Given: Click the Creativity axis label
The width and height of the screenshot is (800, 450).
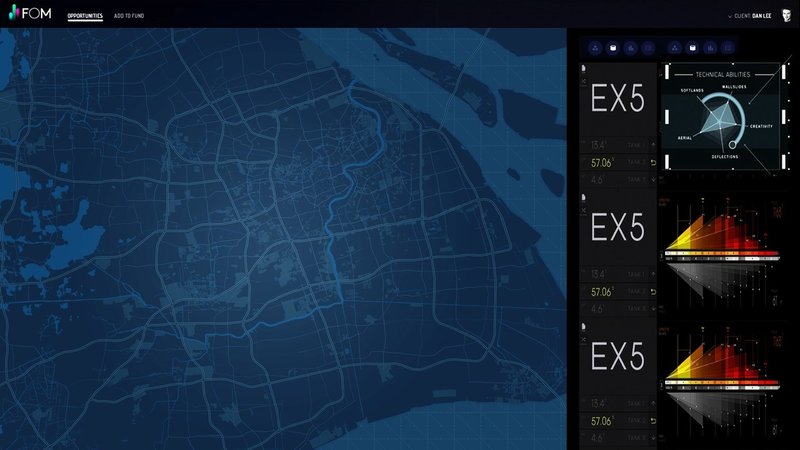Looking at the screenshot, I should 761,126.
